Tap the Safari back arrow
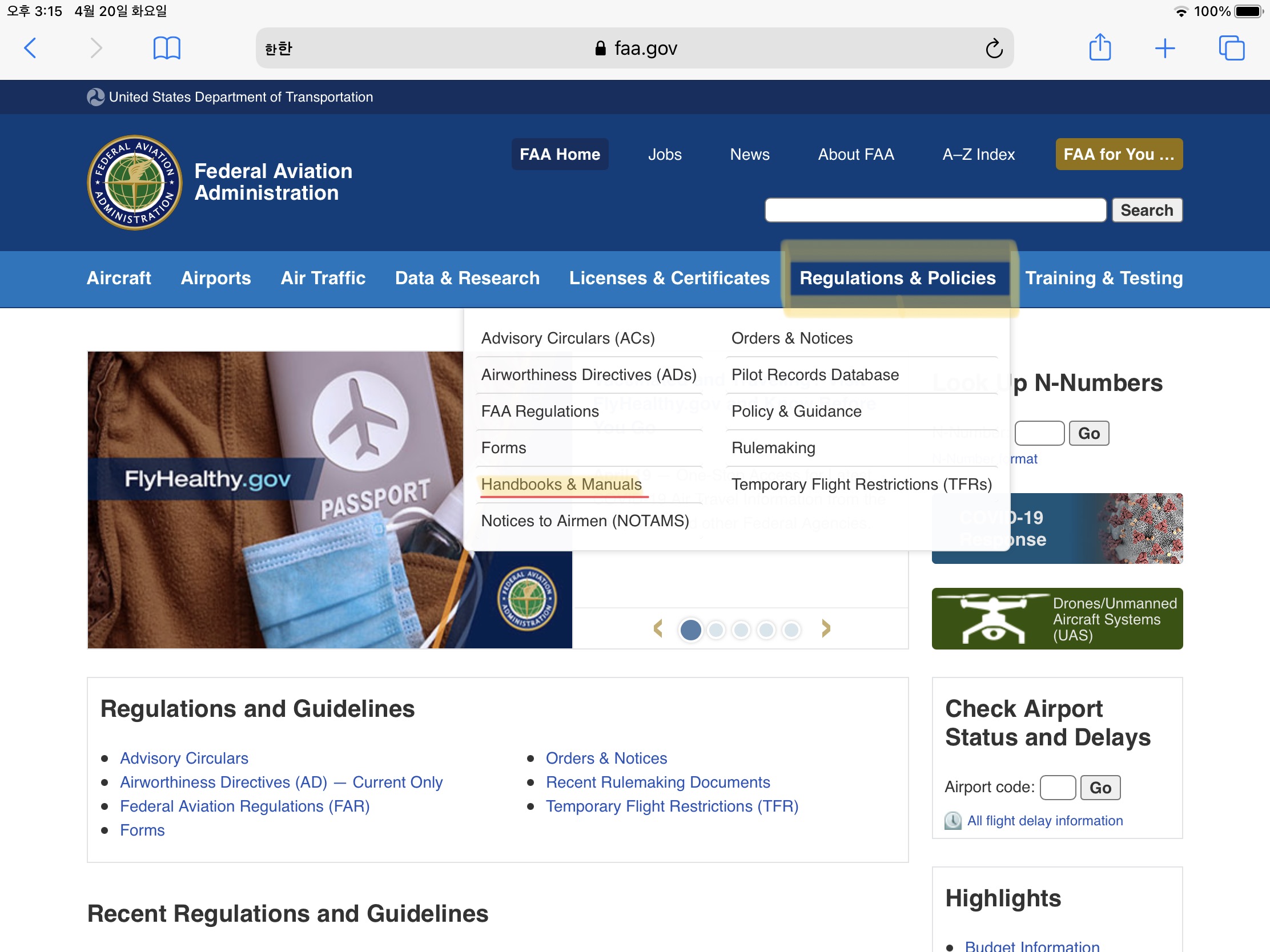This screenshot has width=1270, height=952. [x=30, y=48]
